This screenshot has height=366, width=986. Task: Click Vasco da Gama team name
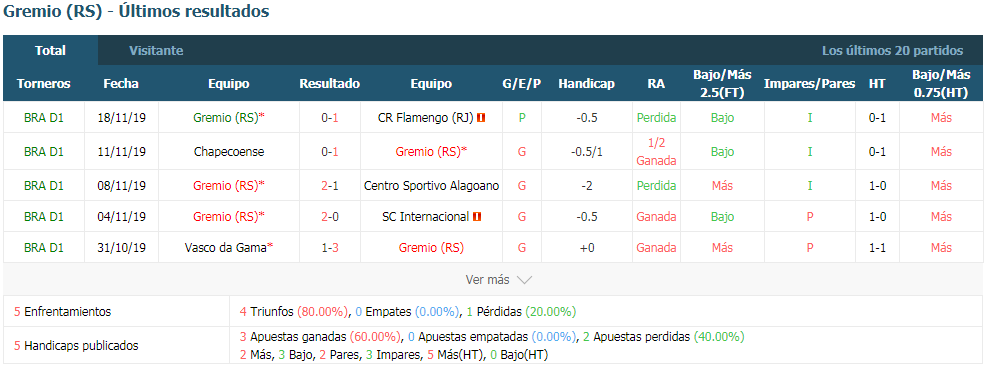point(230,248)
